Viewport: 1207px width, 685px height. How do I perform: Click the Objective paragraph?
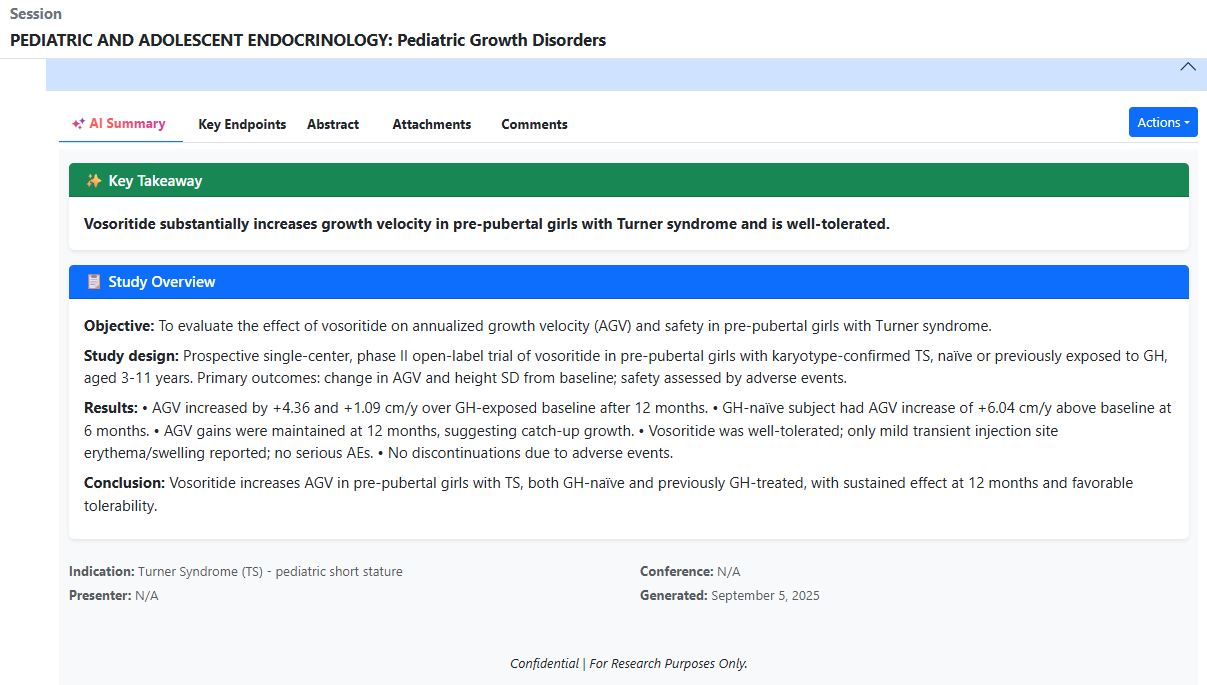tap(537, 326)
